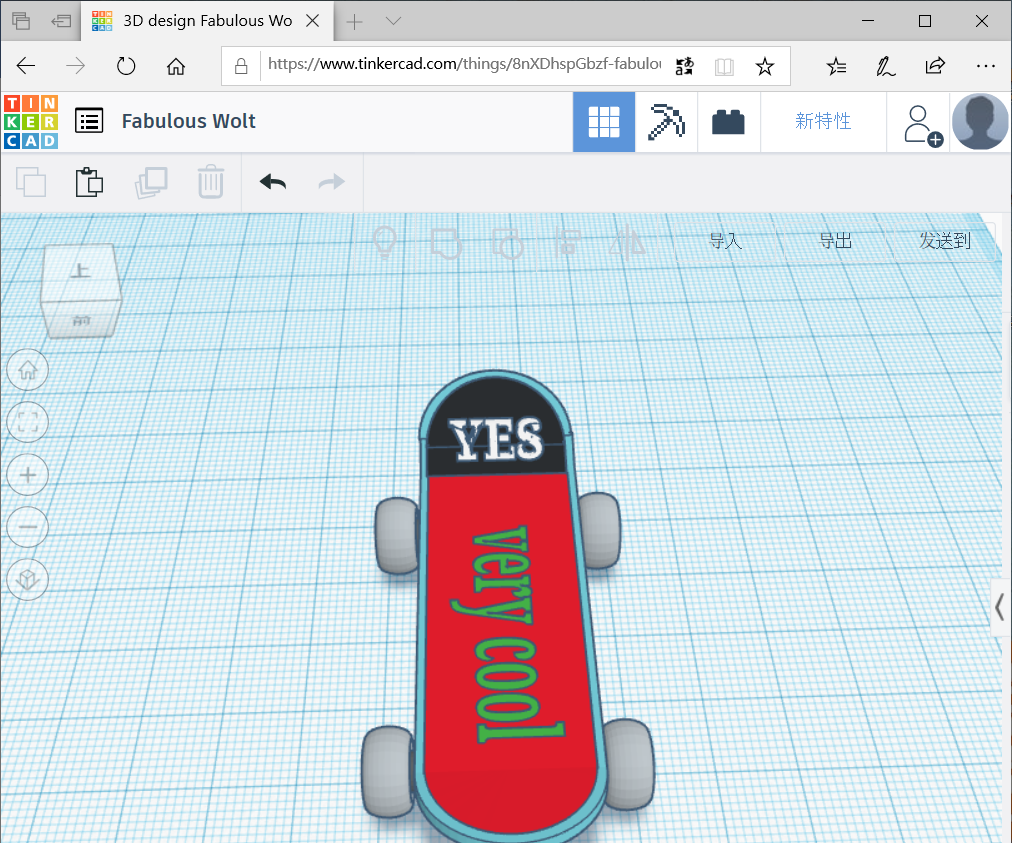
Task: Open the browser settings menu with ellipsis
Action: (x=986, y=66)
